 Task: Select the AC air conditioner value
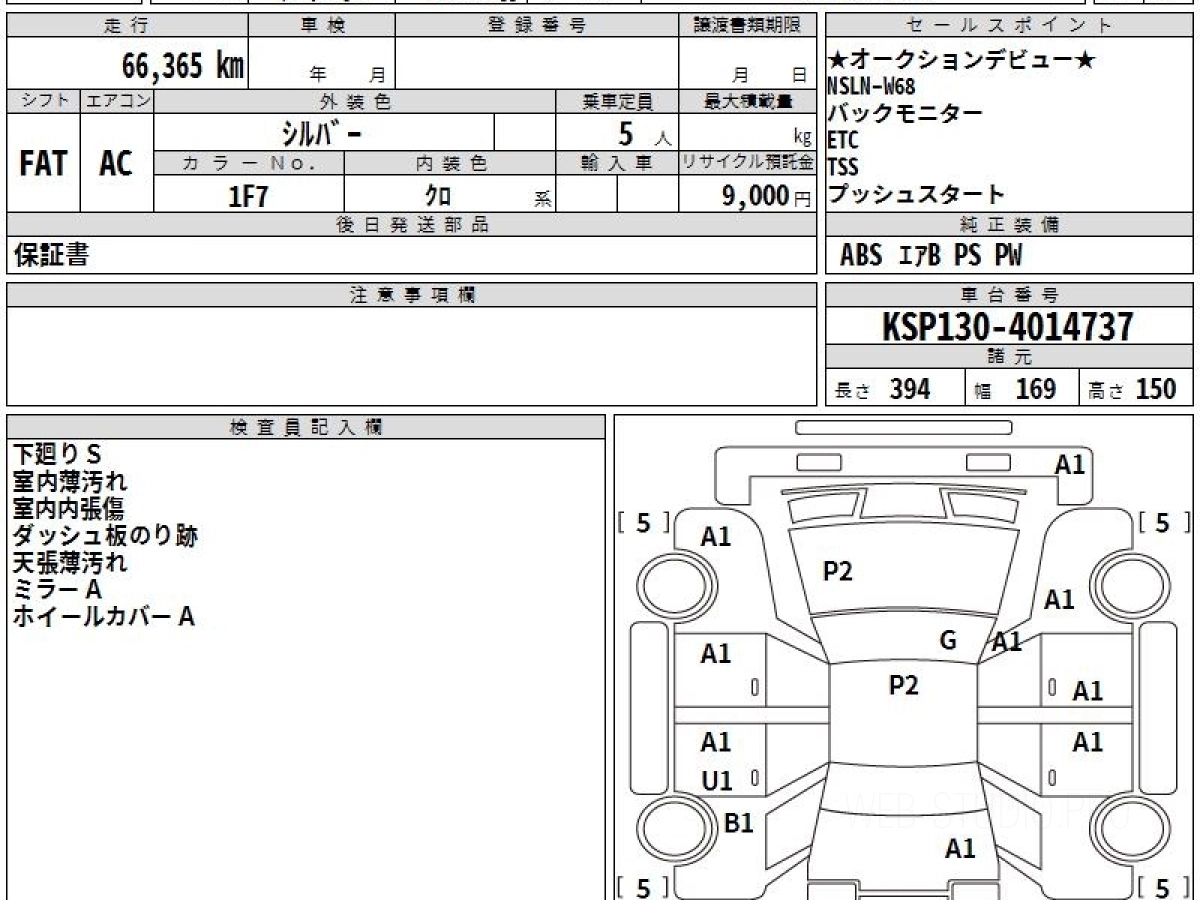pos(116,164)
